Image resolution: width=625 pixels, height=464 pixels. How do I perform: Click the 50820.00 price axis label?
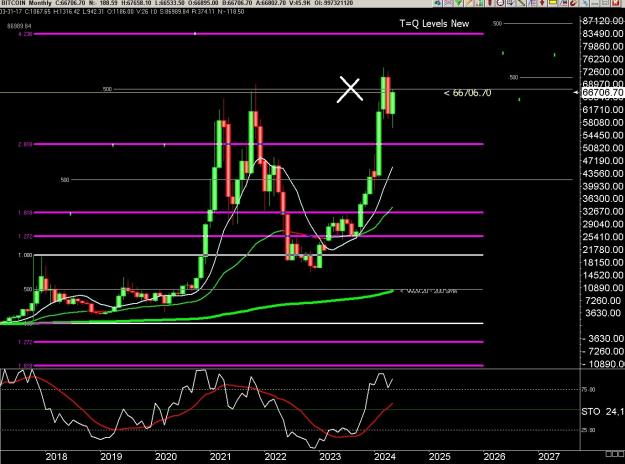(x=602, y=148)
